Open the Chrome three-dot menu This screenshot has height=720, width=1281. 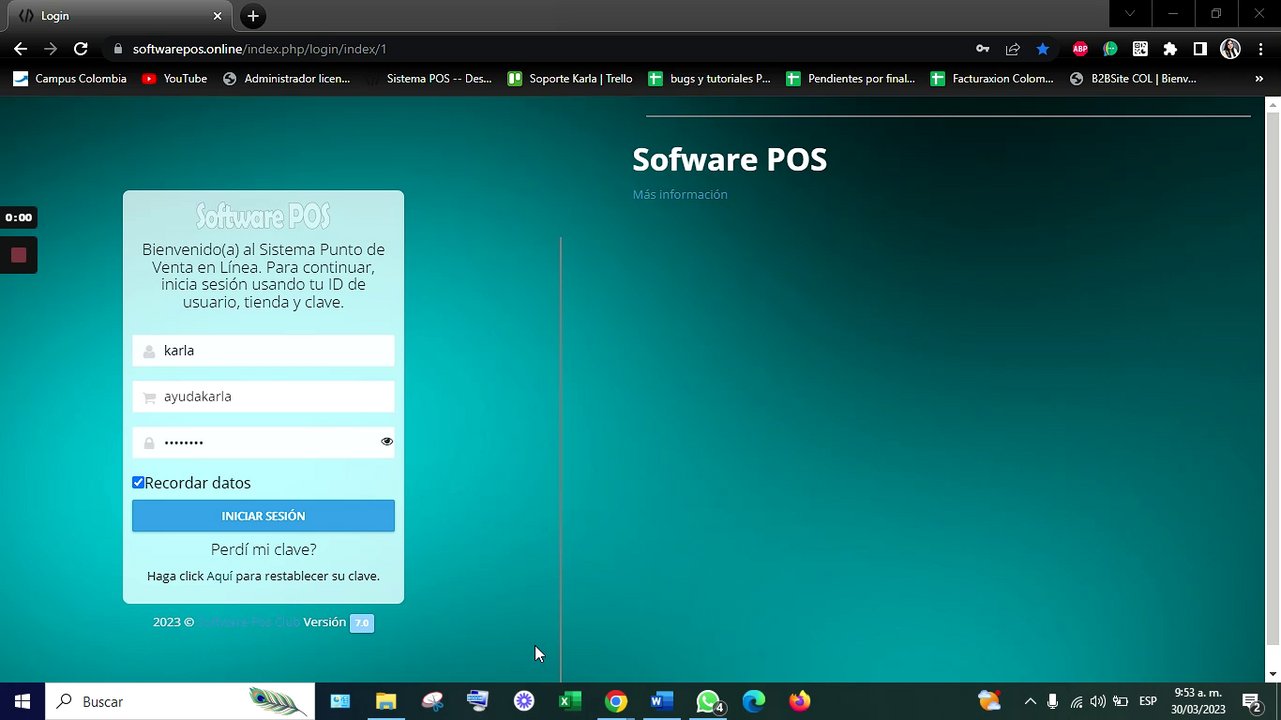1261,48
